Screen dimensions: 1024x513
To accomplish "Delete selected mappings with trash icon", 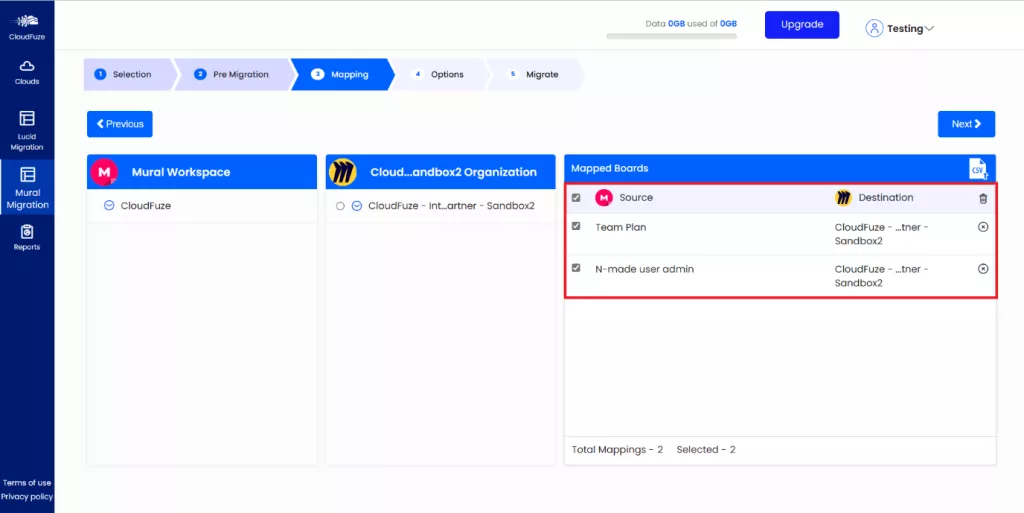I will [x=983, y=198].
